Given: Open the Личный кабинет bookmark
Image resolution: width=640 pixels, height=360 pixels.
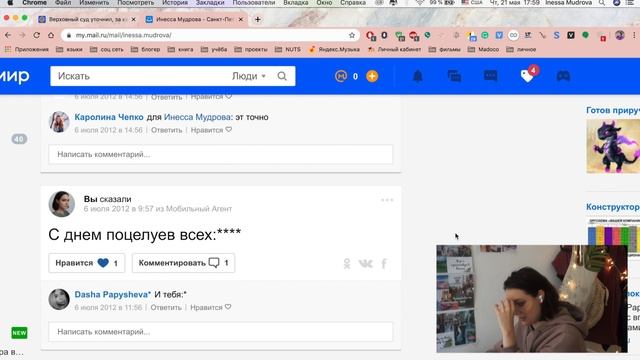Looking at the screenshot, I should tap(394, 49).
